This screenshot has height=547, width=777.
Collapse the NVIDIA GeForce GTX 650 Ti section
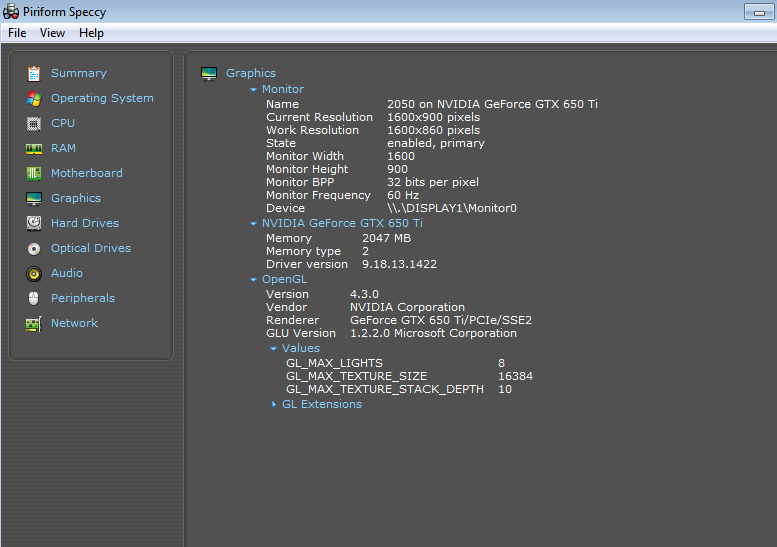[253, 224]
